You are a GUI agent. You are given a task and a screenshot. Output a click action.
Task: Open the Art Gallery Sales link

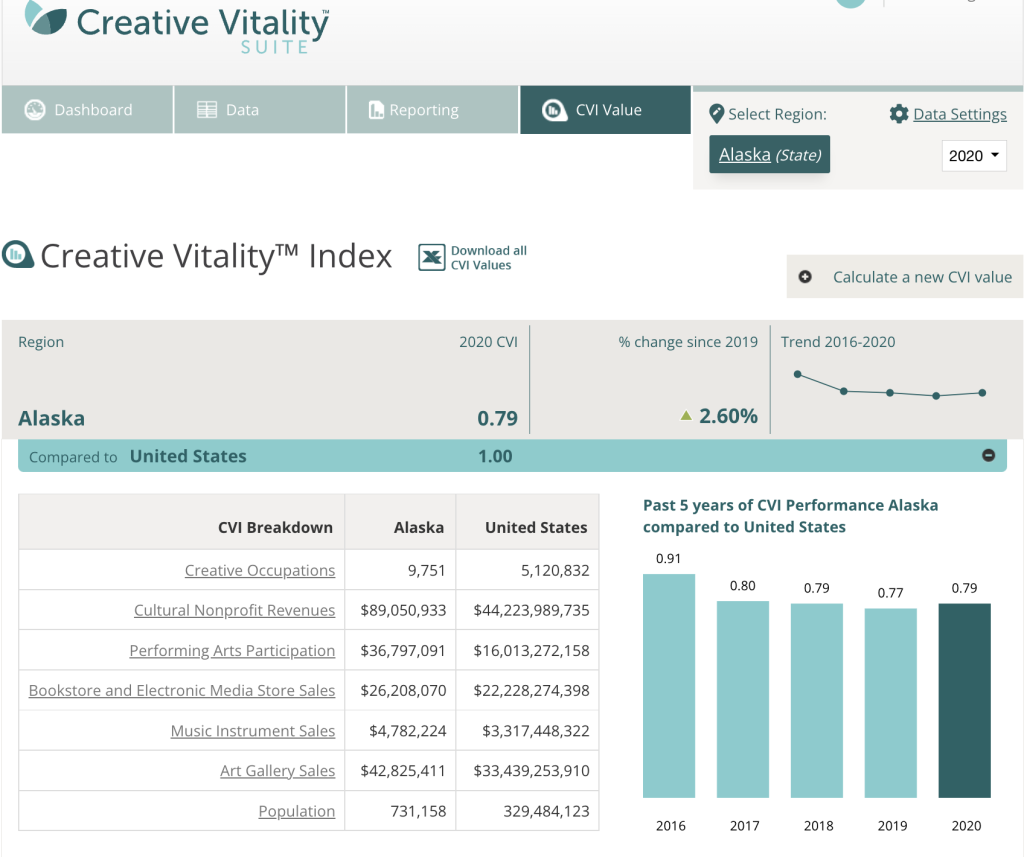(x=278, y=771)
